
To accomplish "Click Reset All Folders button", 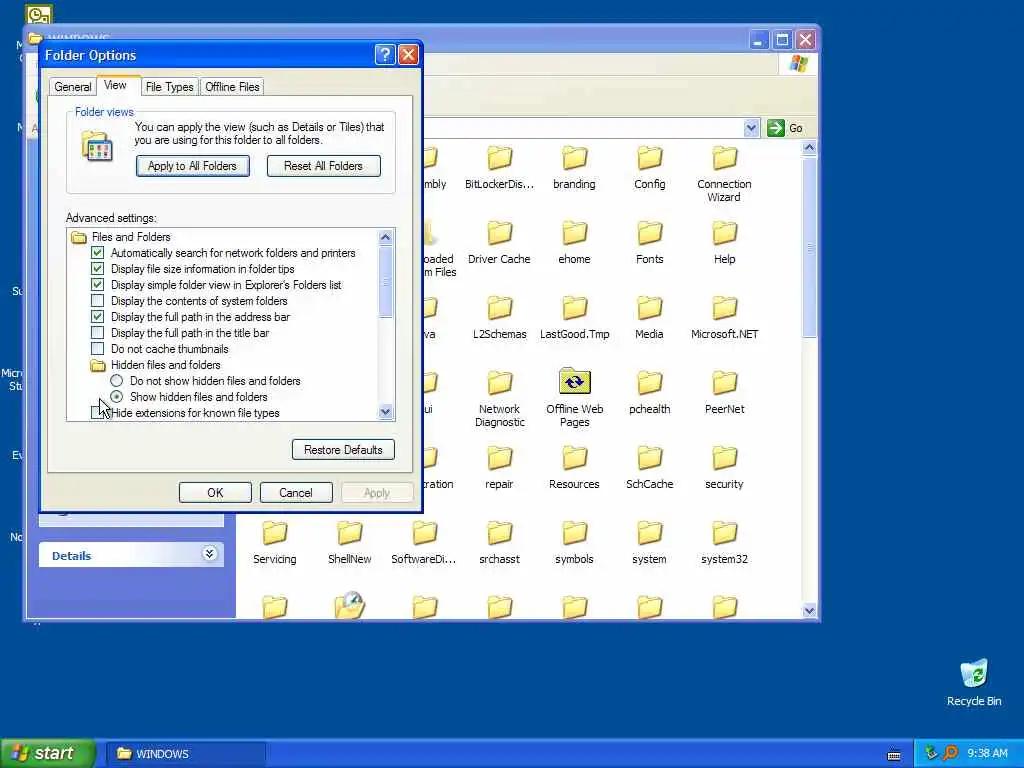I will (323, 166).
